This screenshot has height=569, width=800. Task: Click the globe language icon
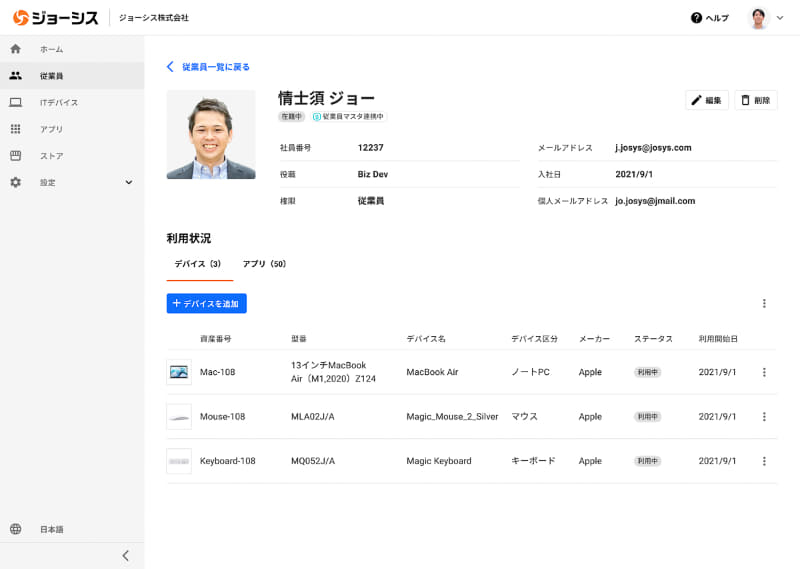(x=16, y=529)
